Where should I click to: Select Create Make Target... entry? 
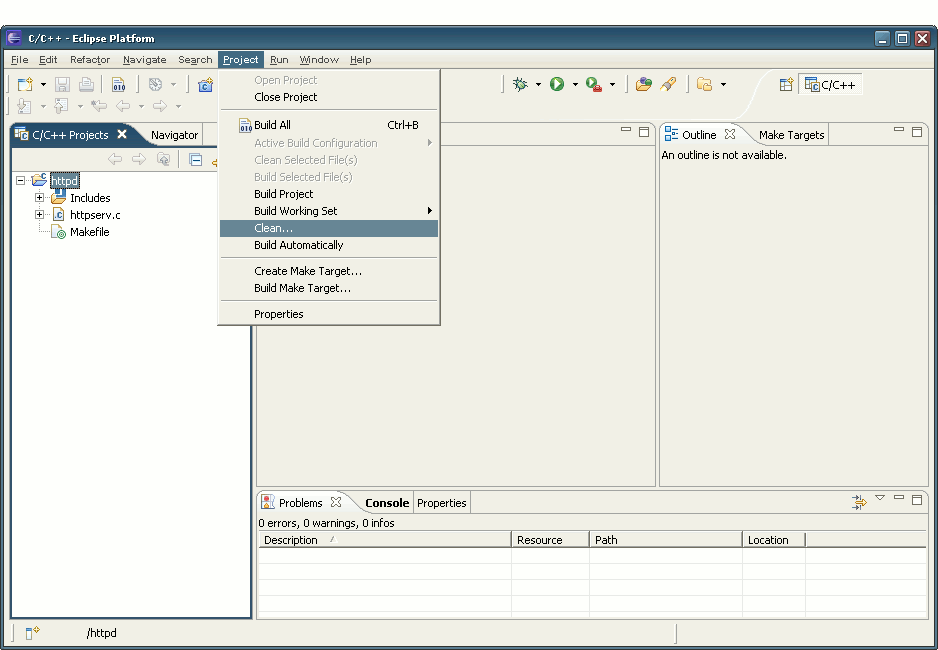coord(329,271)
